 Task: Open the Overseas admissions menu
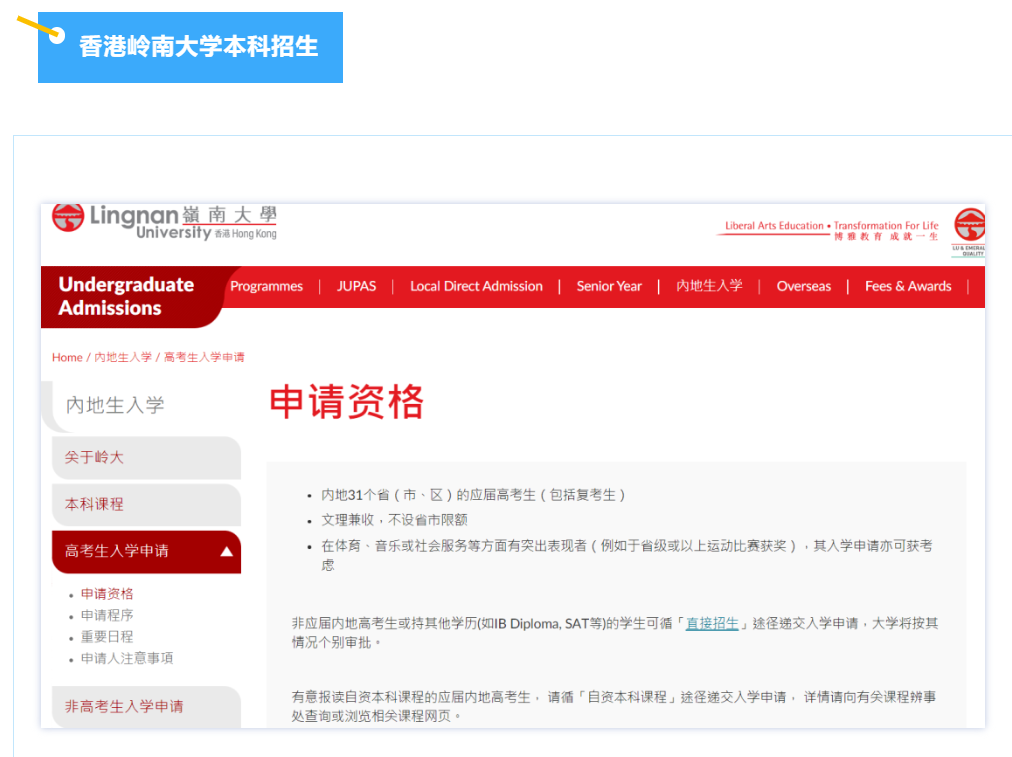[x=803, y=286]
